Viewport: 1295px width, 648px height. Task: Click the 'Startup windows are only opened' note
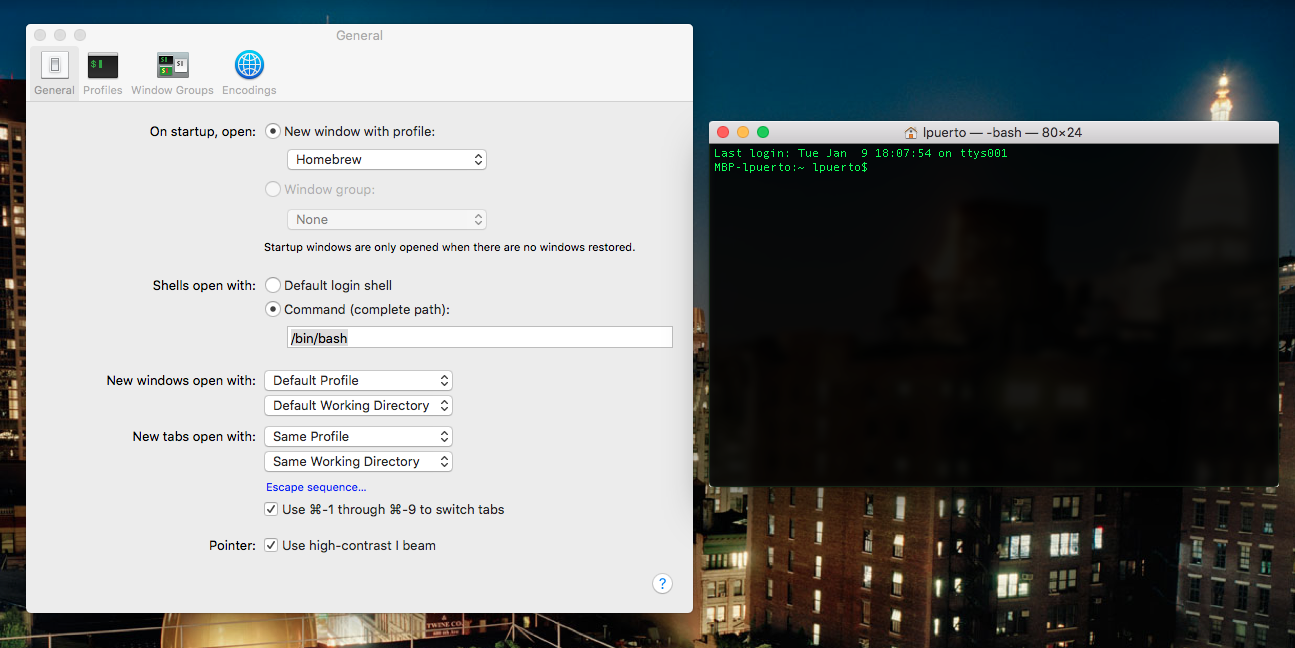coord(449,247)
